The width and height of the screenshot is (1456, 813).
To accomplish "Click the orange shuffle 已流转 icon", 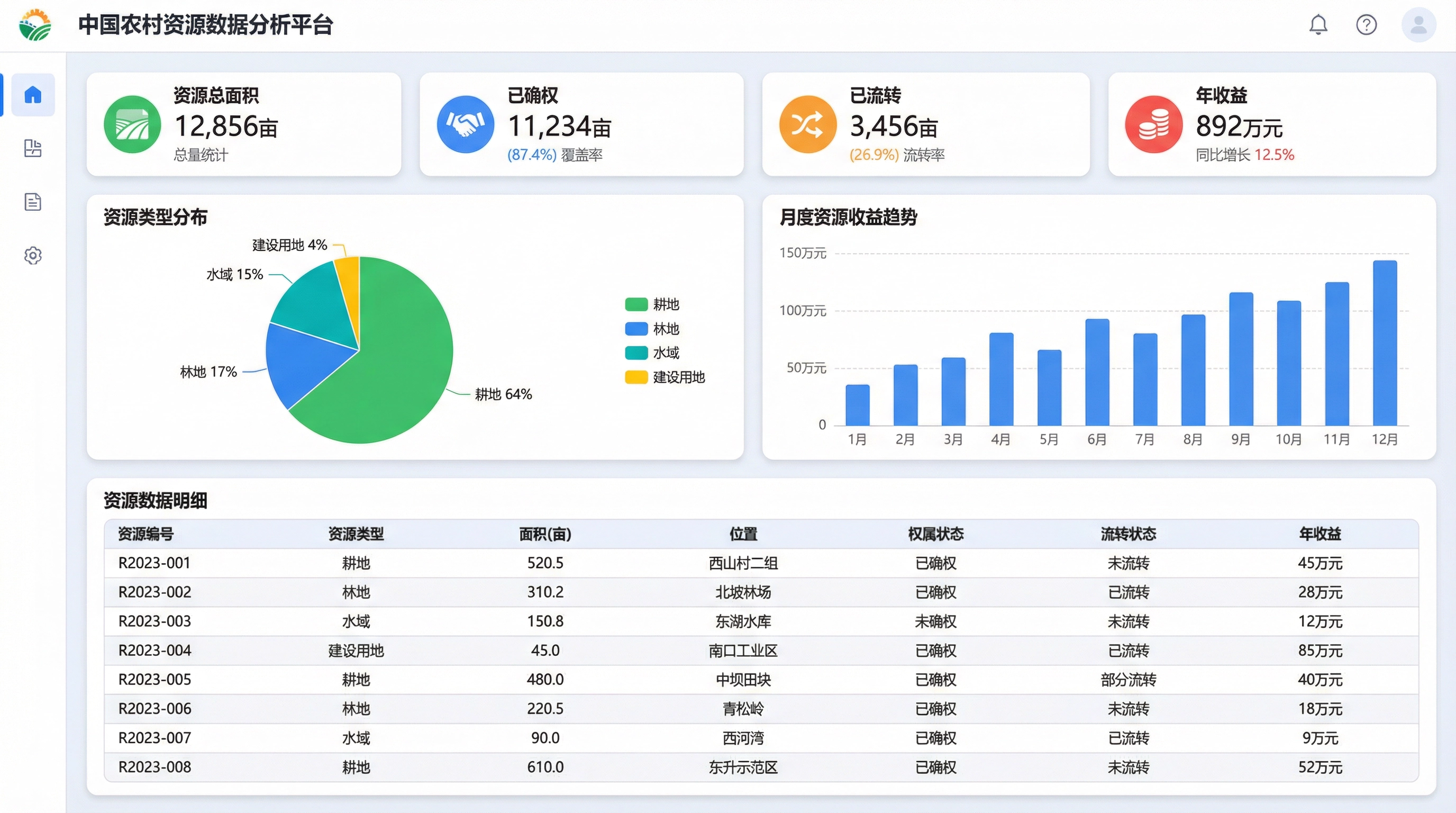I will 808,124.
